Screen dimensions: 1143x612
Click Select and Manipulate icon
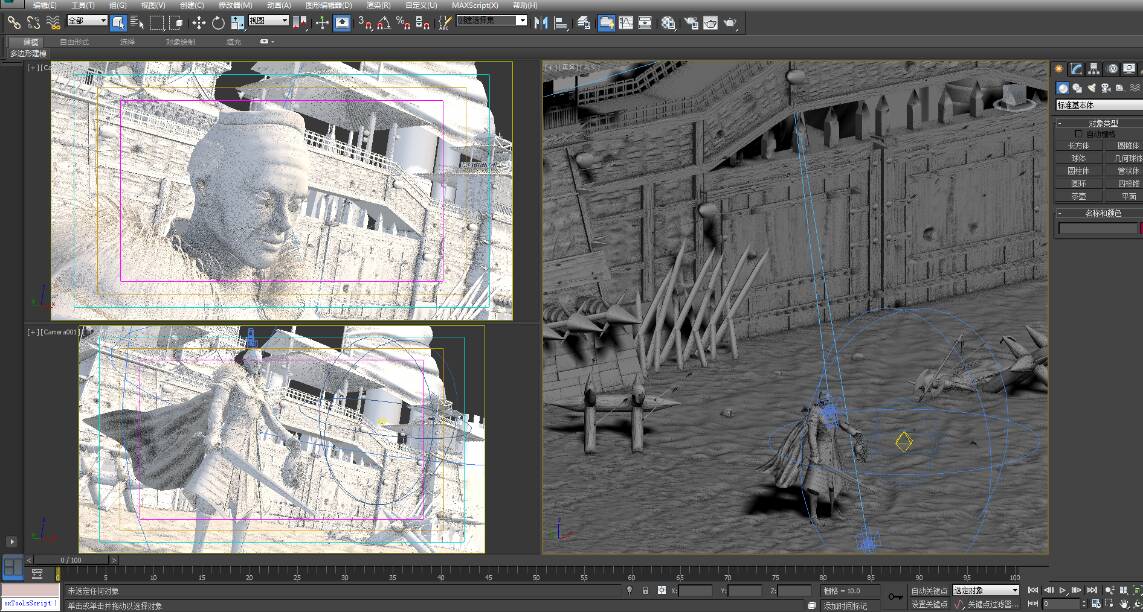tap(322, 23)
